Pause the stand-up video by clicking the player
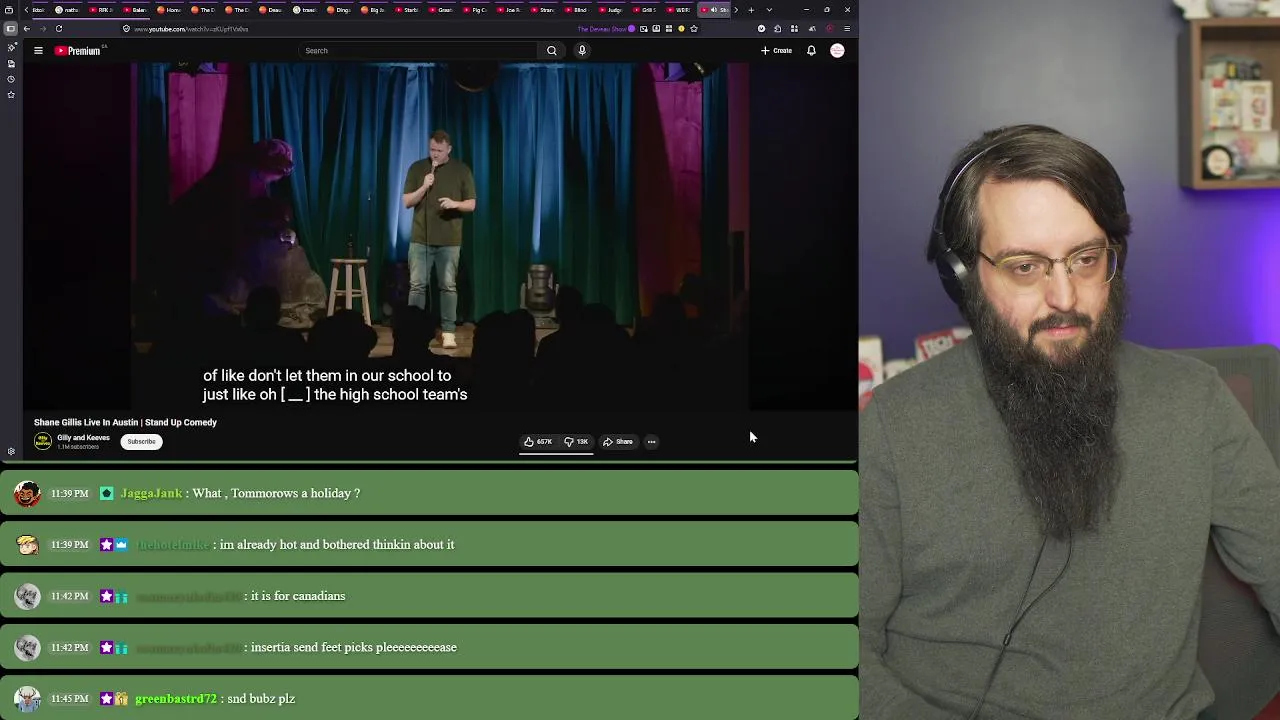Screen dimensions: 1280x720 tap(440, 236)
